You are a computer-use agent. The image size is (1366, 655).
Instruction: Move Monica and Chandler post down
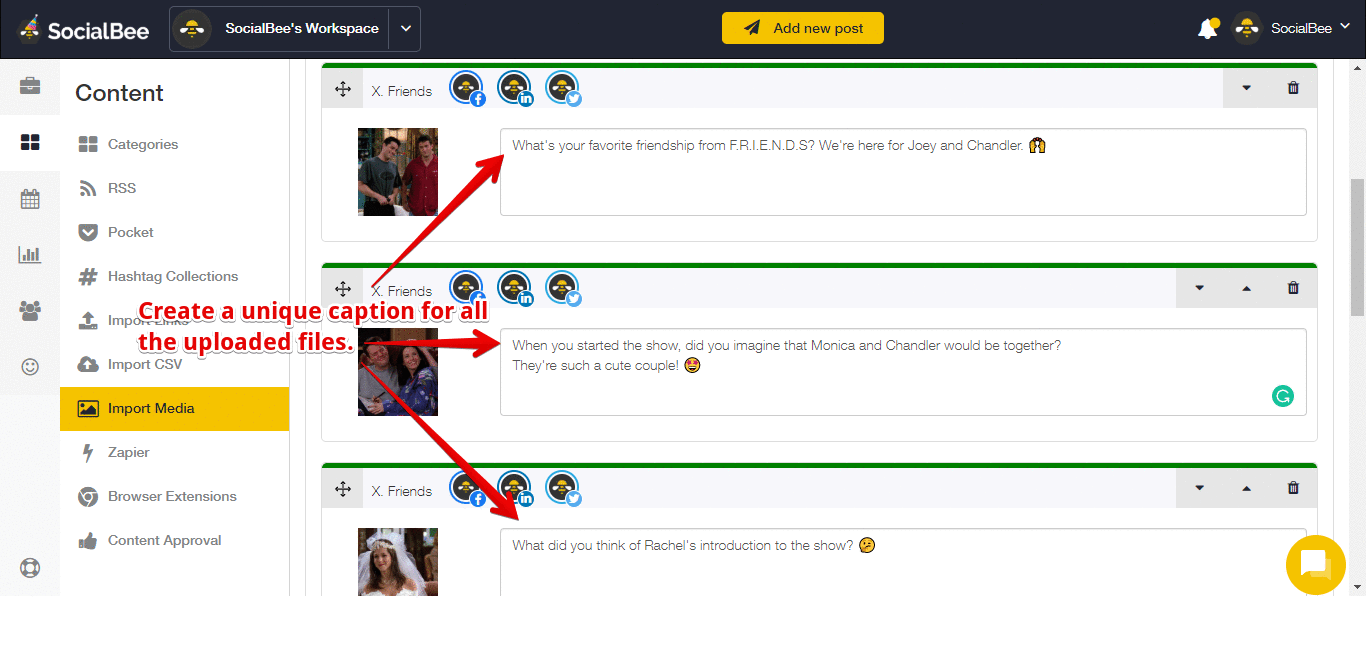[1199, 288]
